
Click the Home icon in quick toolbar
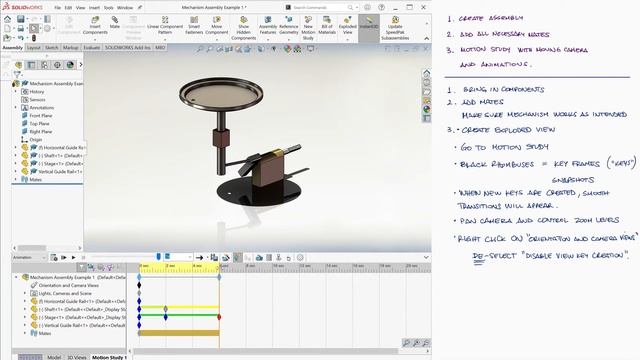click(7, 19)
